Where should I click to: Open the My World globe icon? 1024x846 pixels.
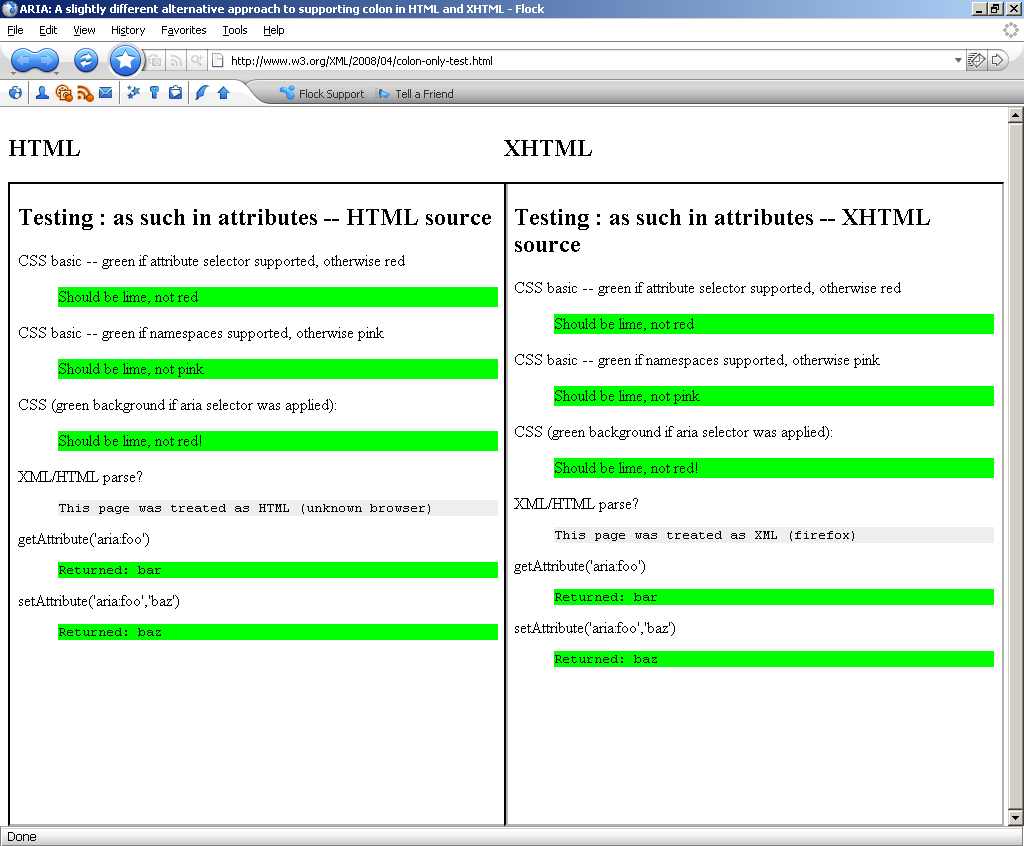pyautogui.click(x=15, y=93)
